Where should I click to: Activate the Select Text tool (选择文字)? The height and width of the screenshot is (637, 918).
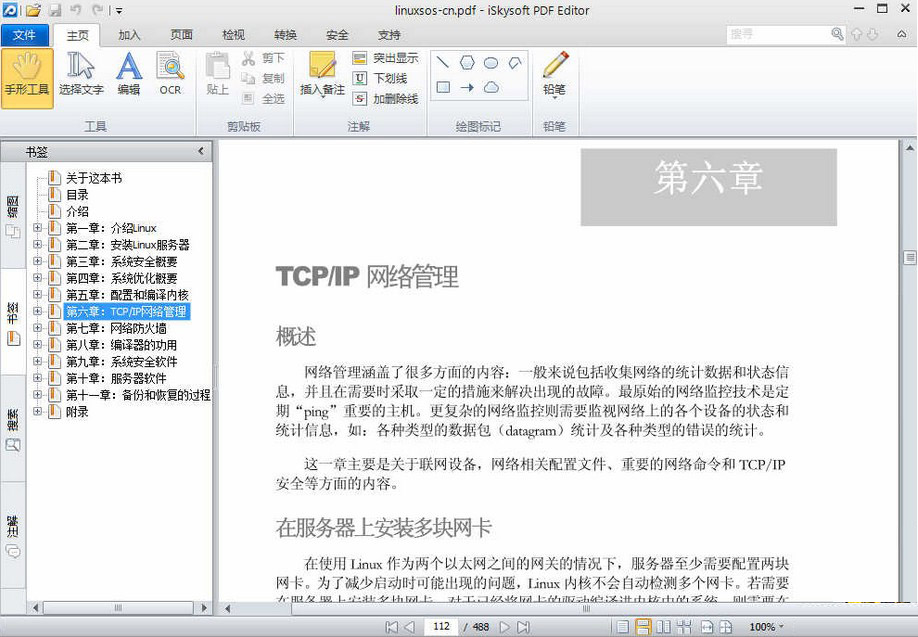(x=81, y=74)
